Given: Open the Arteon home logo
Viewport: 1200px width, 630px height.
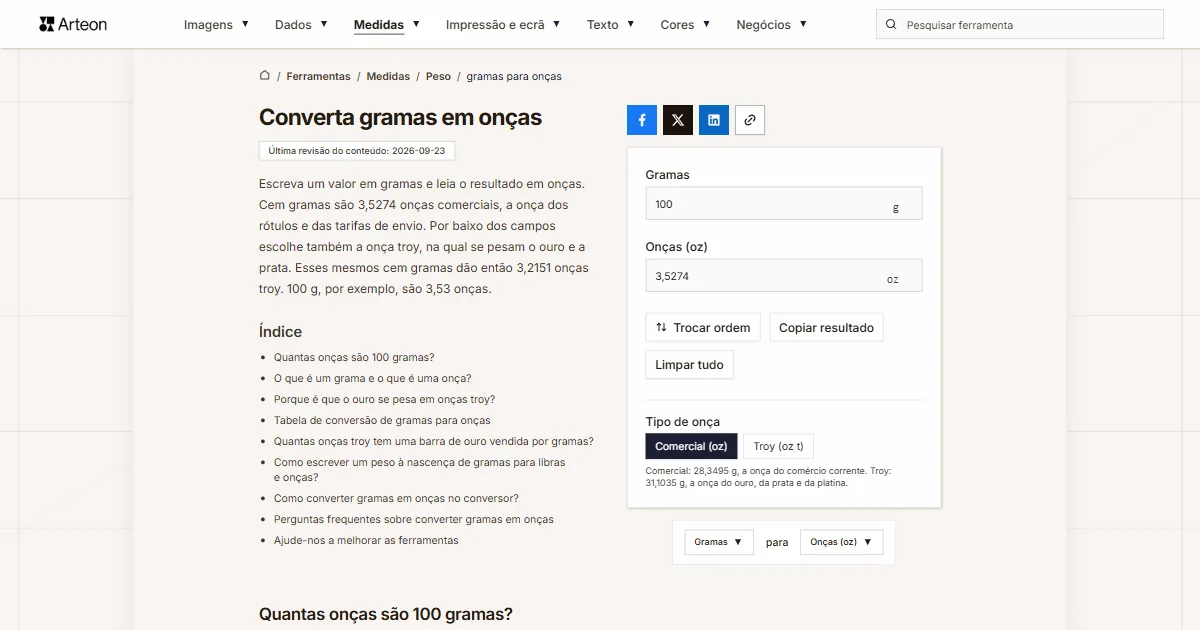Looking at the screenshot, I should click(73, 24).
